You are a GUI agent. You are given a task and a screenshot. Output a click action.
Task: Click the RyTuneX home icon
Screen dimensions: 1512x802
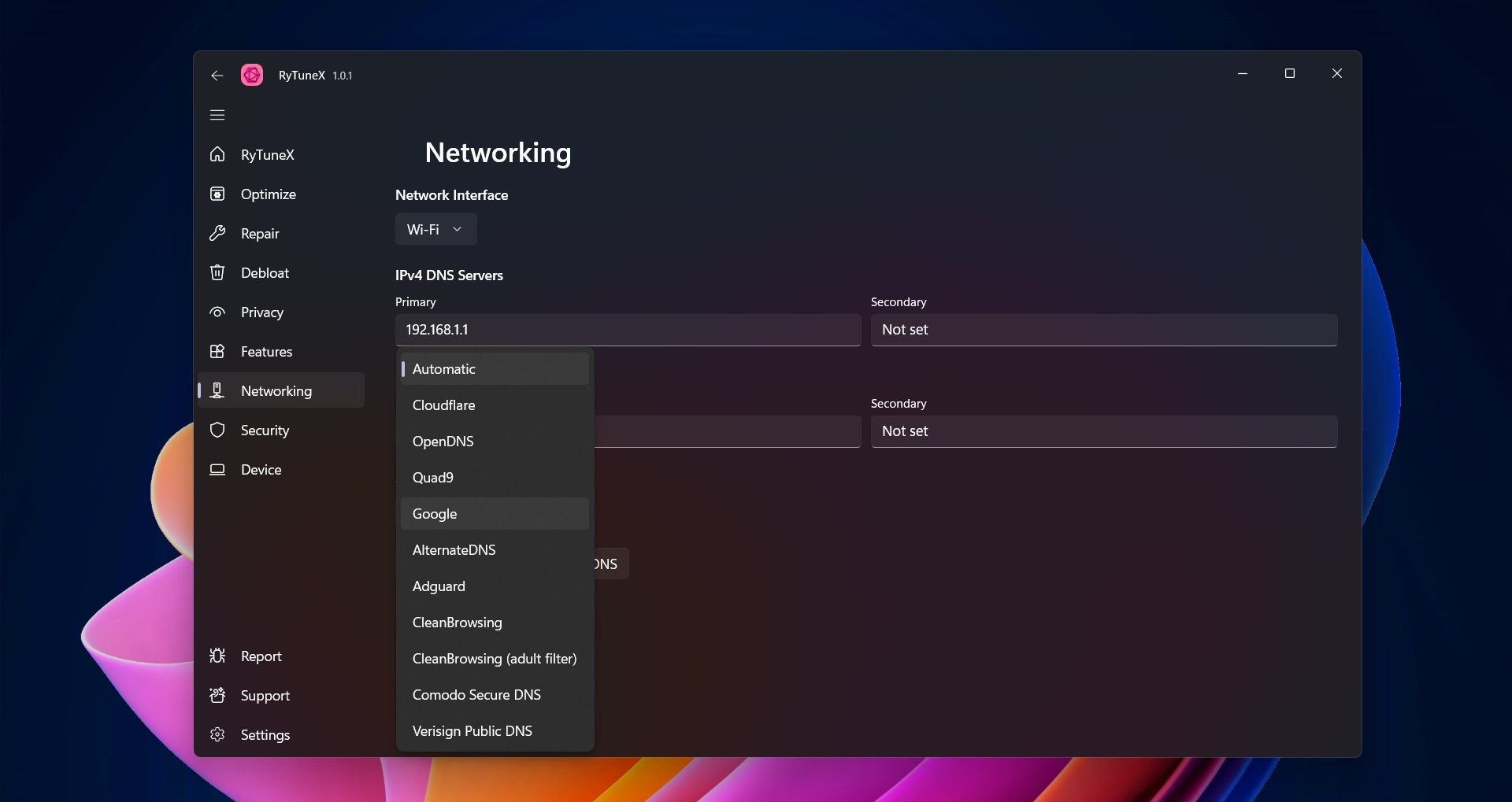pyautogui.click(x=217, y=154)
